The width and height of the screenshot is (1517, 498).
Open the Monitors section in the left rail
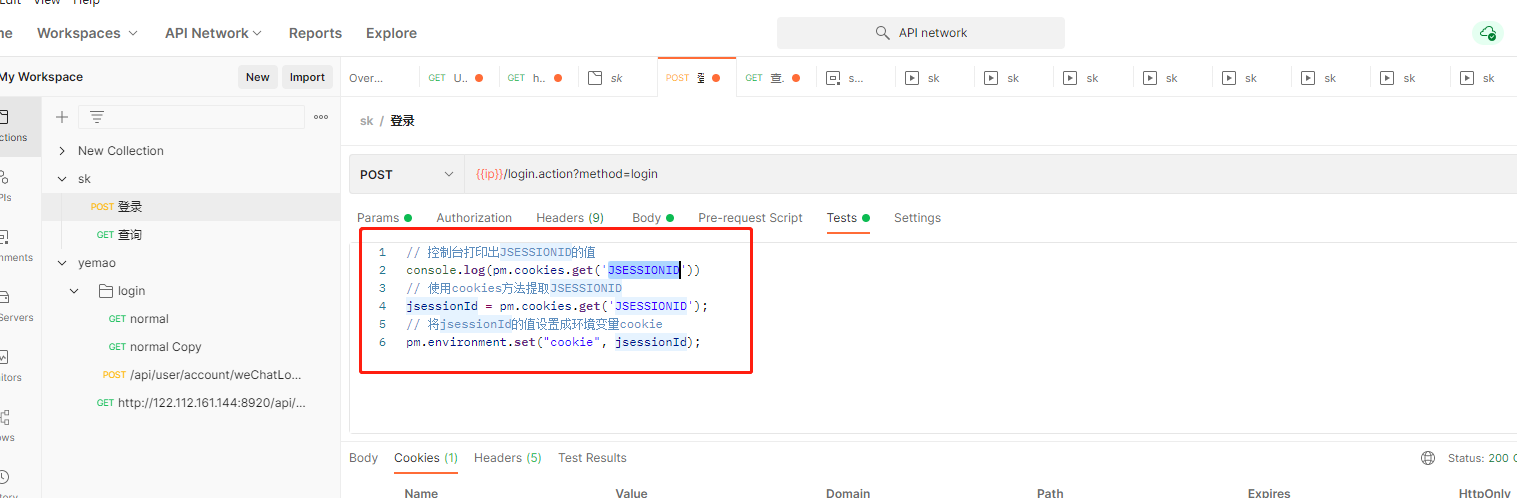click(10, 364)
